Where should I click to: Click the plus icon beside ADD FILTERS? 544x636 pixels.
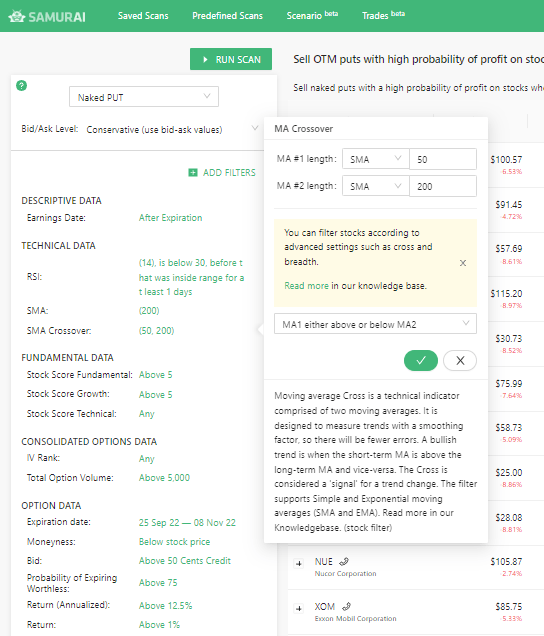point(193,173)
